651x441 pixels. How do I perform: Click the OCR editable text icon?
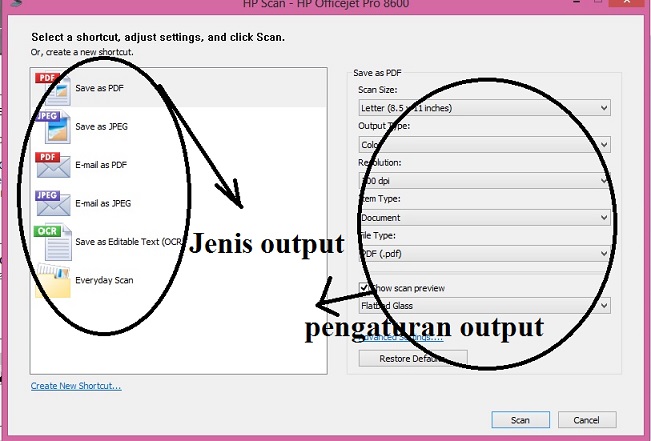click(x=53, y=242)
